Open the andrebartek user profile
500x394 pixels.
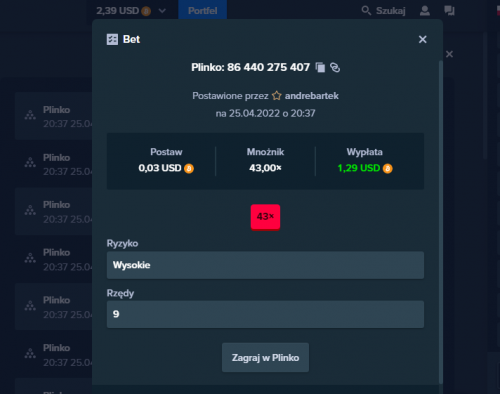pyautogui.click(x=312, y=96)
